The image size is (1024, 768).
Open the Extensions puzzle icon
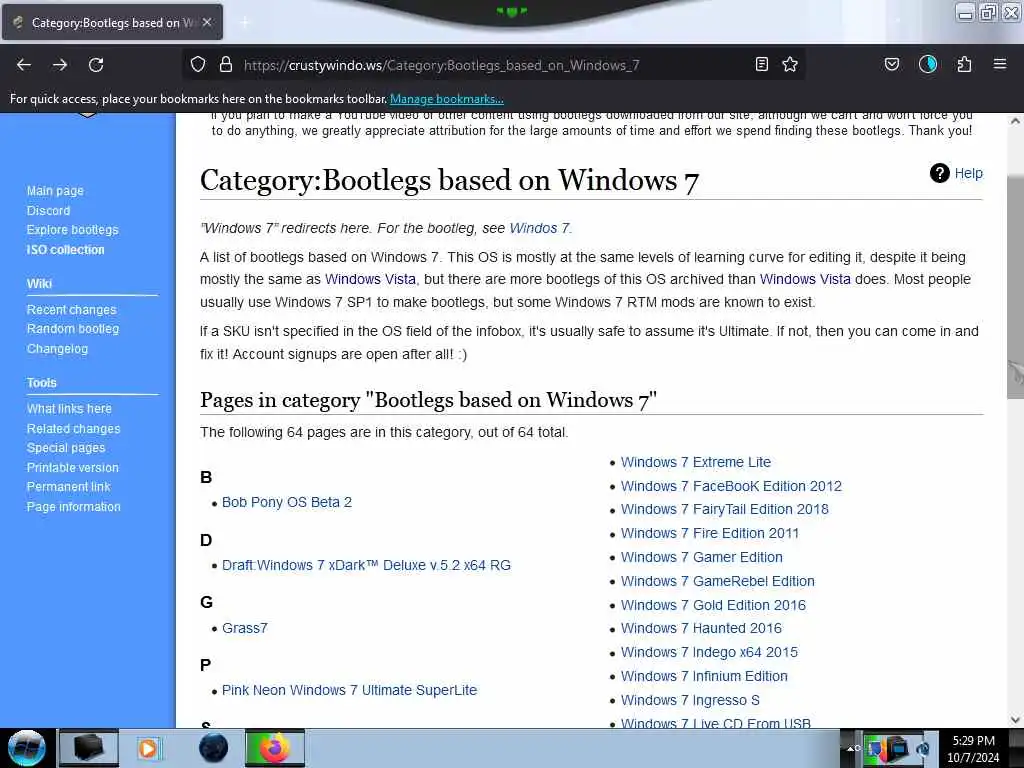coord(965,65)
